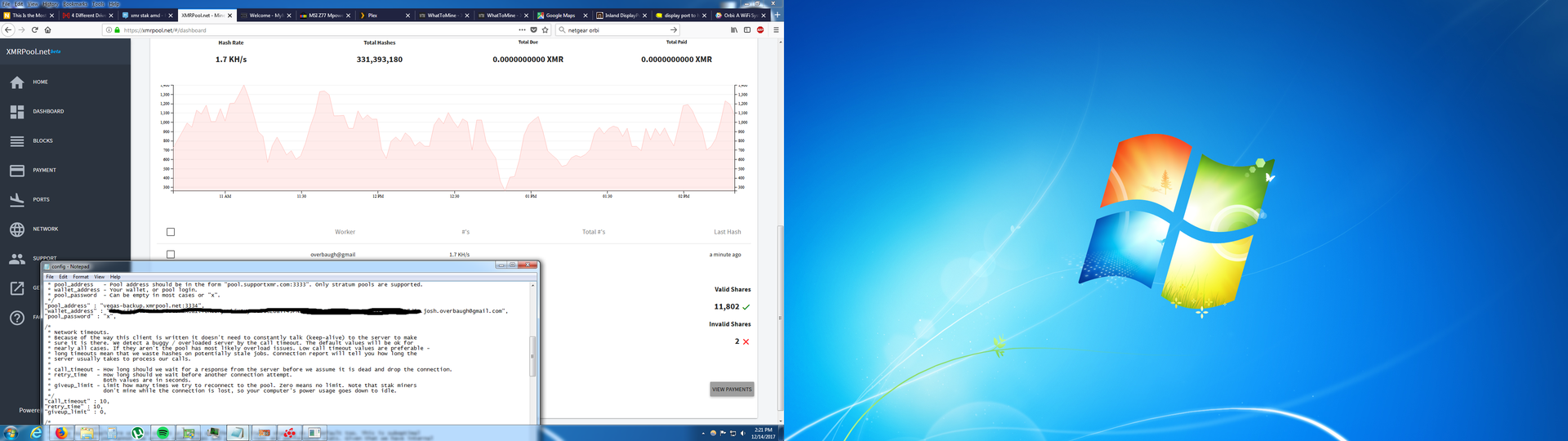Open Notepad View menu

99,277
